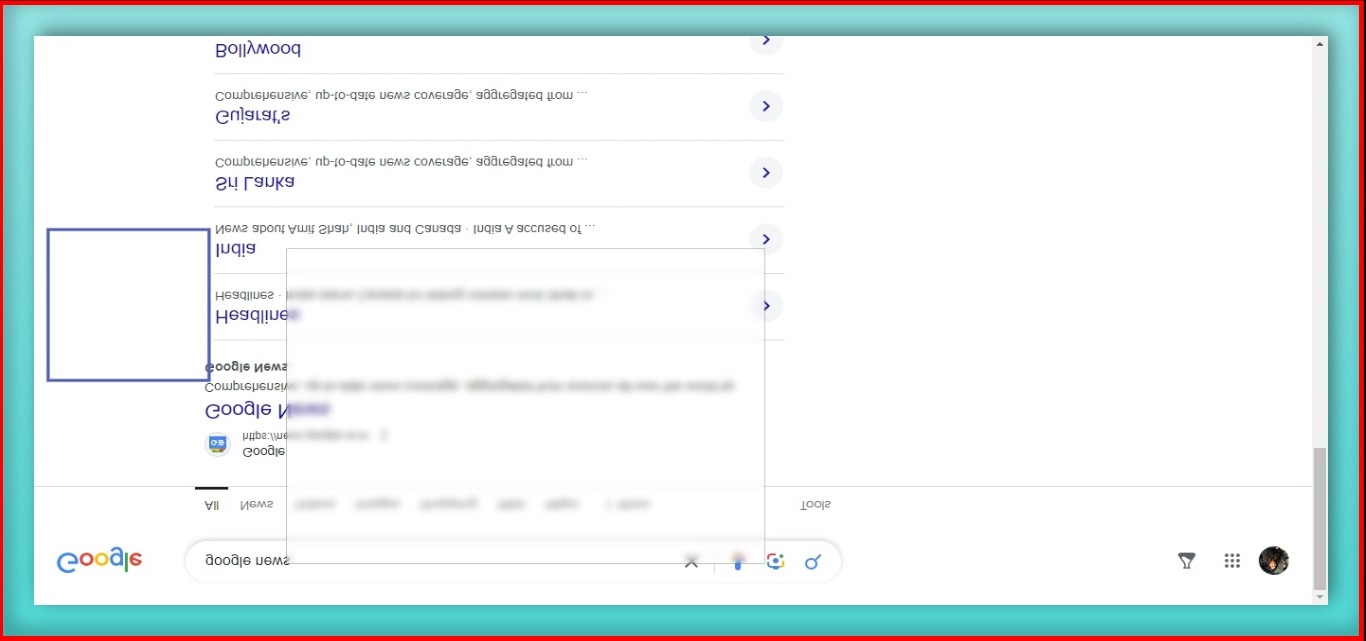Screen dimensions: 1366x641
Task: Click the snippet under Sri Lanka starting Comprehensive
Action: 401,161
